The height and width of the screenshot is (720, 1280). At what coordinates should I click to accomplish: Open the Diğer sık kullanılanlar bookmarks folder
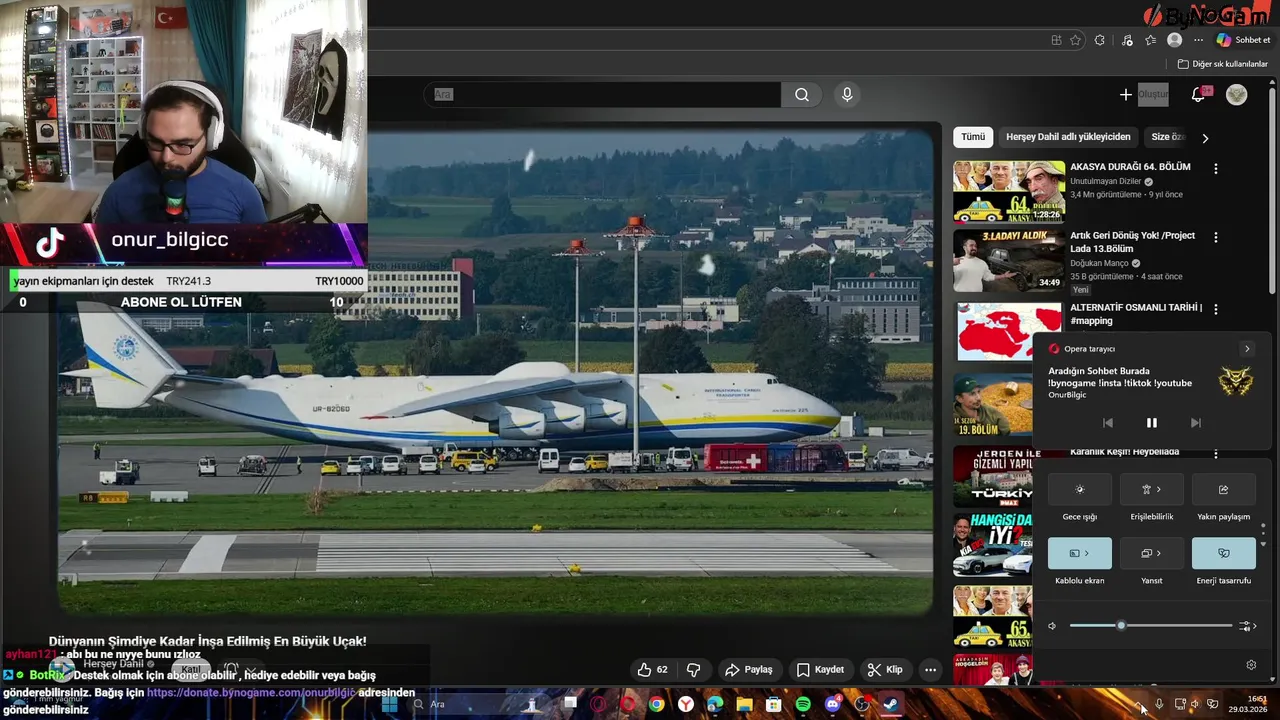pyautogui.click(x=1222, y=64)
